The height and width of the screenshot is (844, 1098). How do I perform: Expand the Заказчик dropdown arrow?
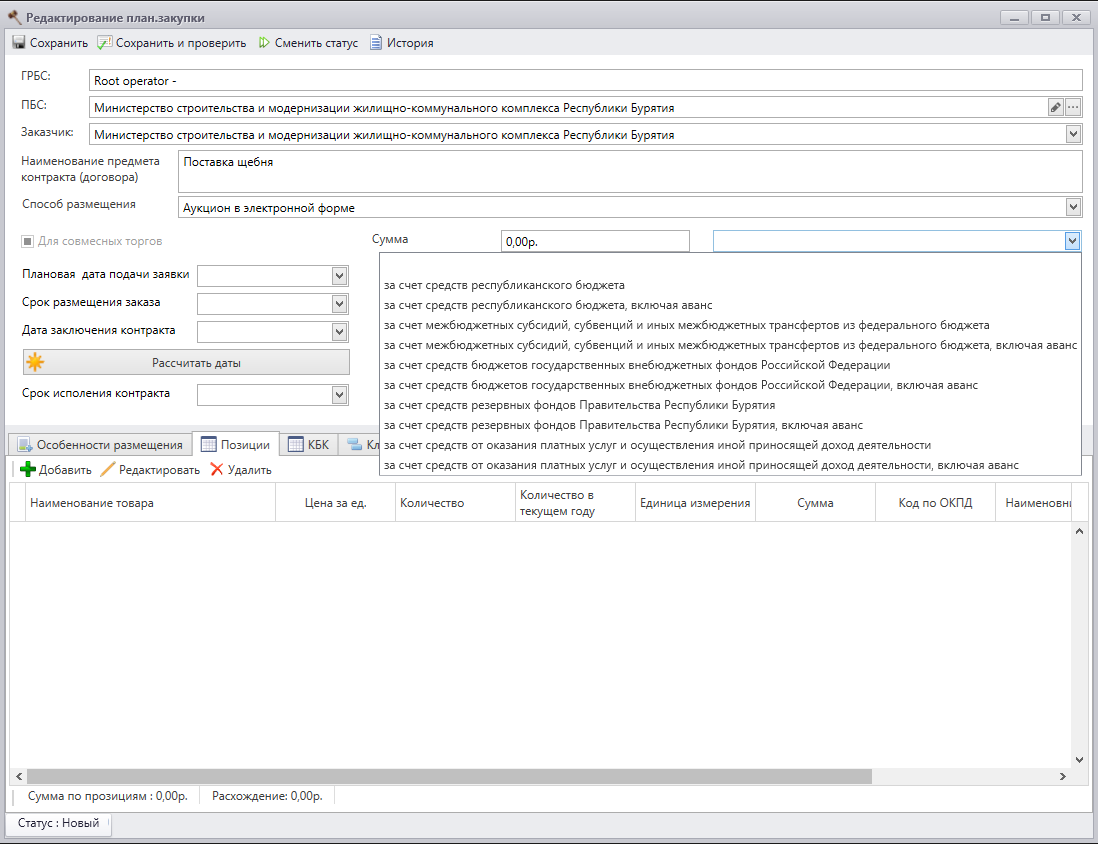pos(1073,134)
